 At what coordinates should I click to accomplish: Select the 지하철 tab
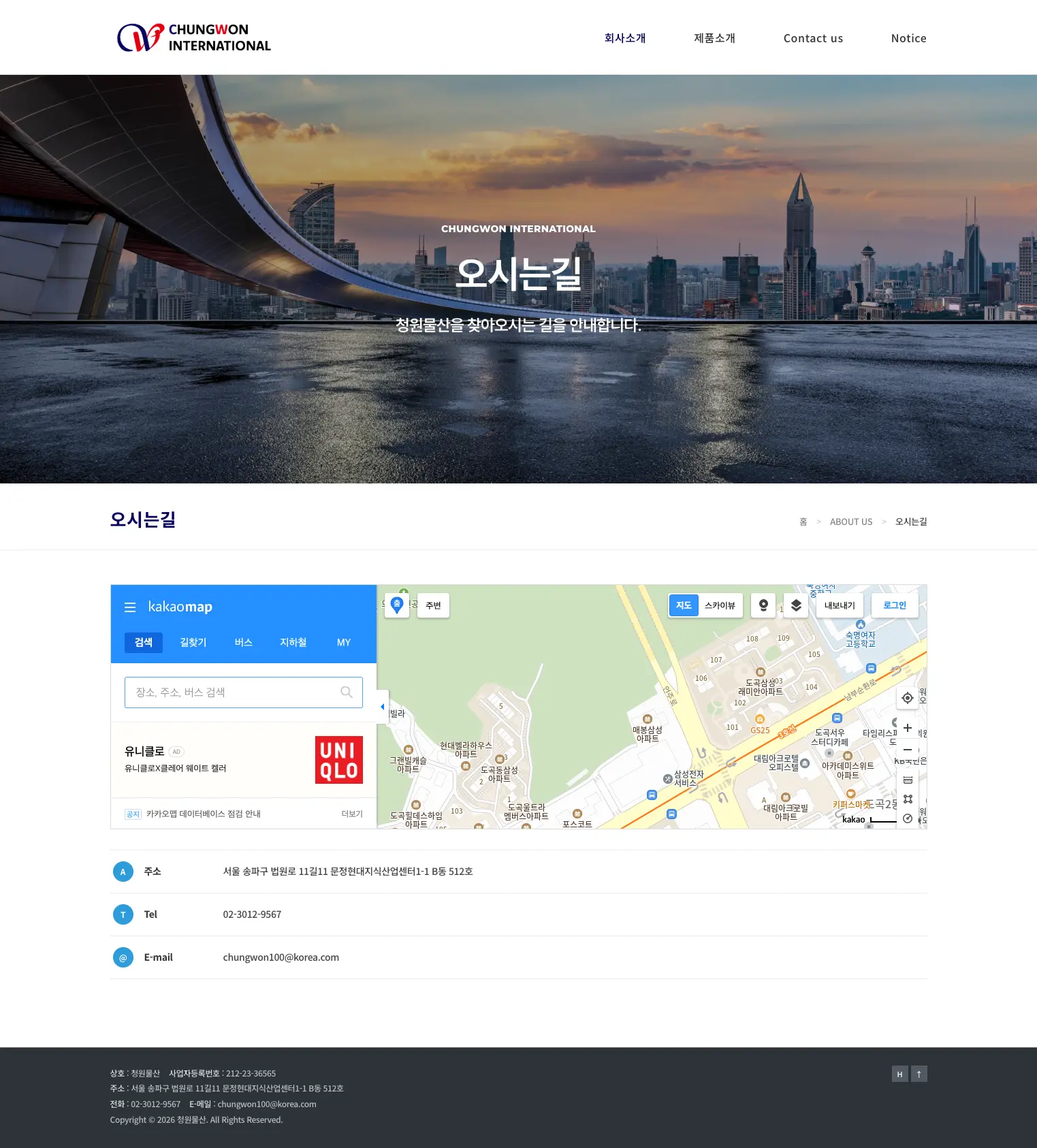pos(293,642)
